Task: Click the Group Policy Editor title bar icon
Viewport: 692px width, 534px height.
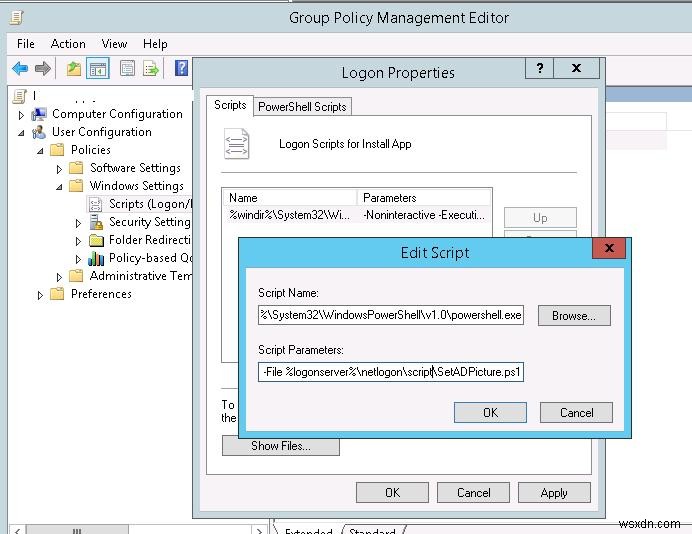Action: 16,18
